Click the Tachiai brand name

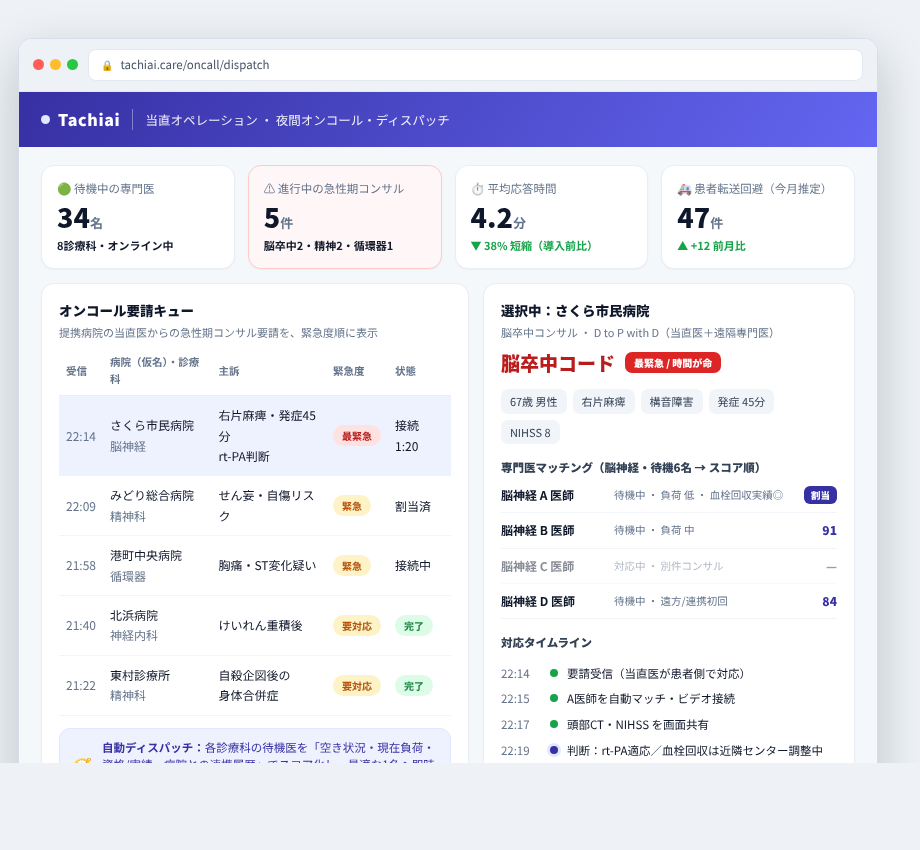[x=89, y=120]
